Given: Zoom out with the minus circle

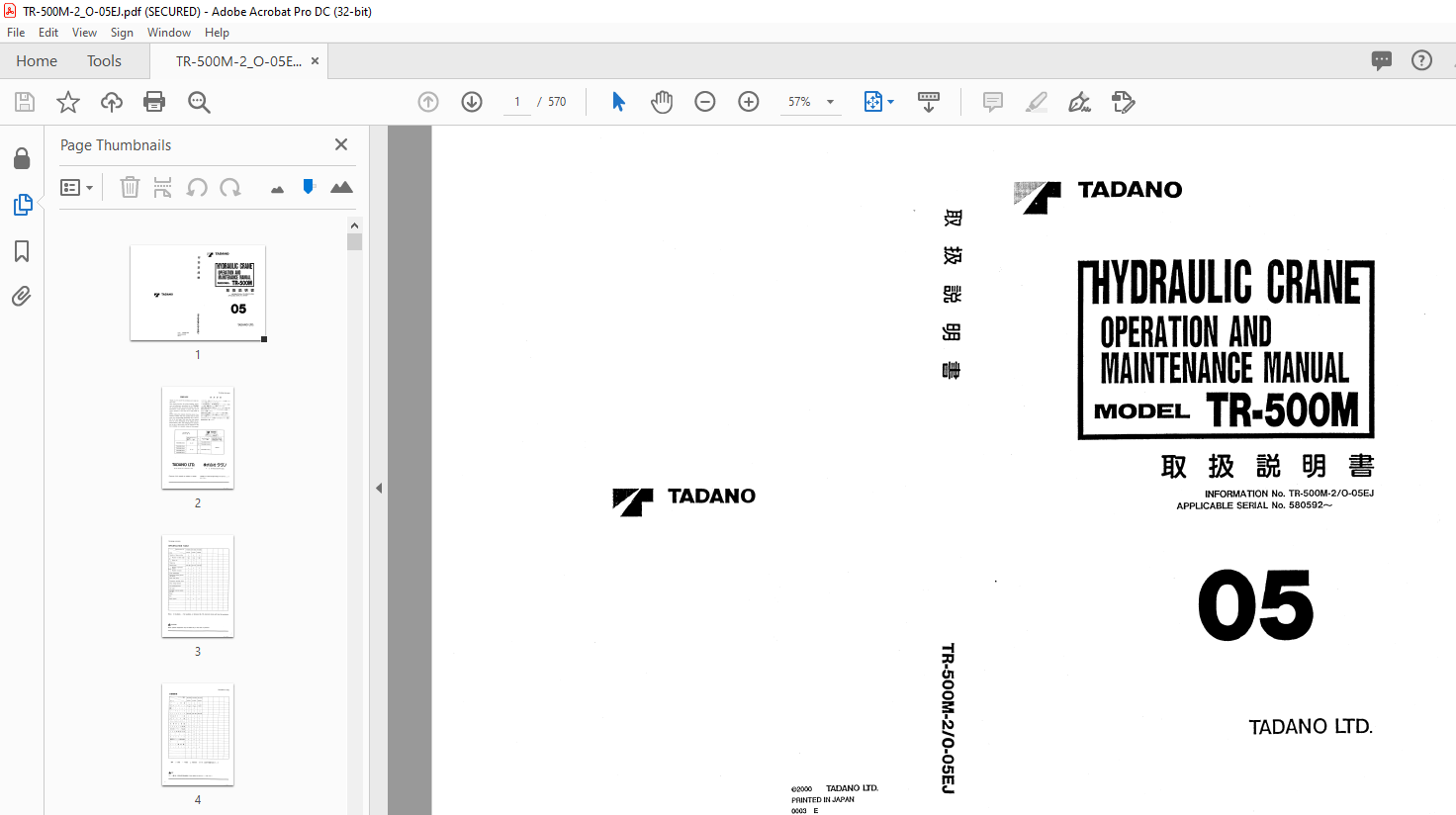Looking at the screenshot, I should 705,102.
